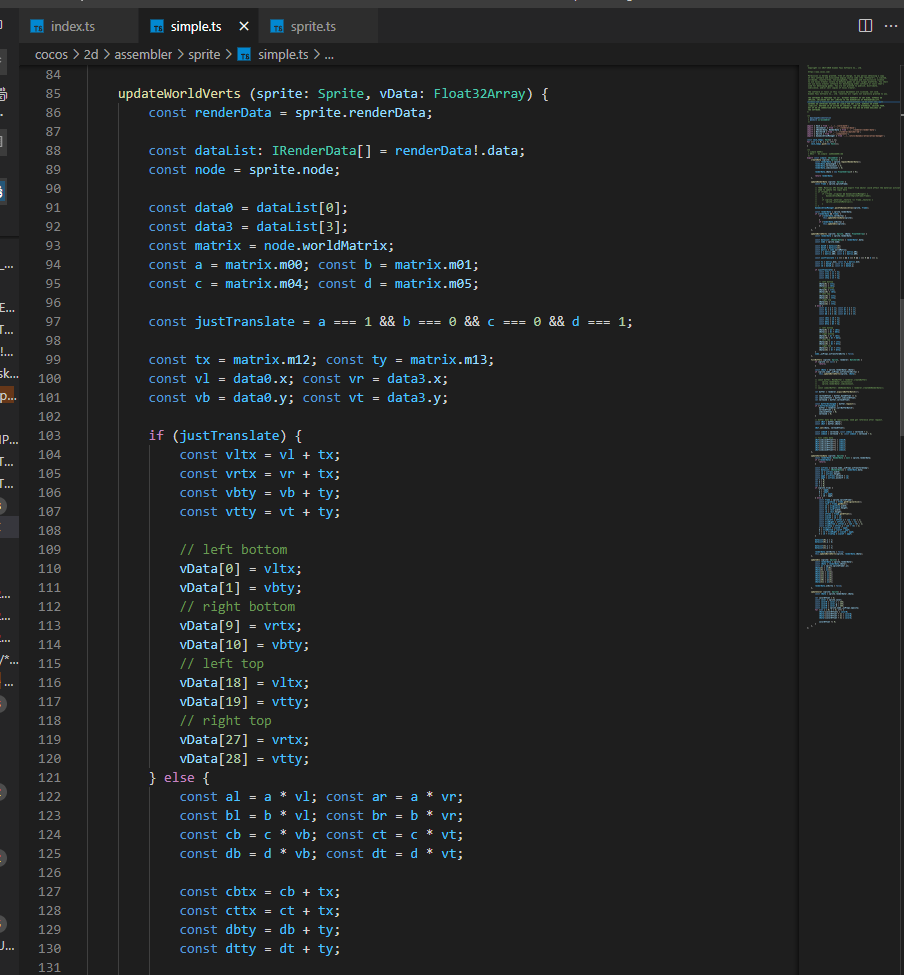Screen dimensions: 904x975
Task: Click the updateWorldVerts method name
Action: [180, 94]
